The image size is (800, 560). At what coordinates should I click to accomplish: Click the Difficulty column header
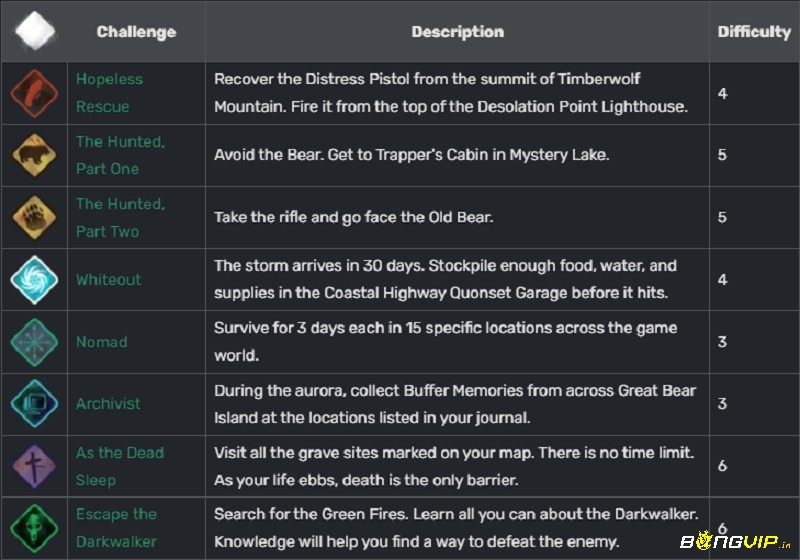(754, 32)
